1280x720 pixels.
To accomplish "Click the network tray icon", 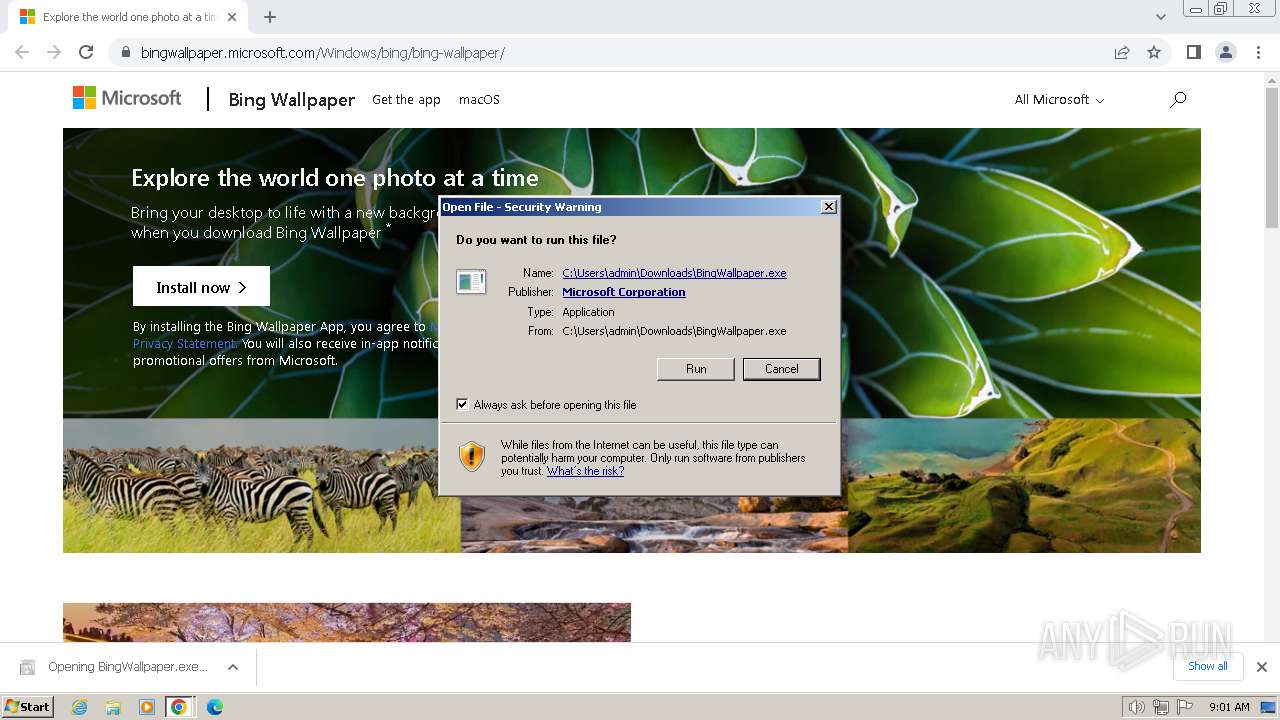I will click(1161, 707).
